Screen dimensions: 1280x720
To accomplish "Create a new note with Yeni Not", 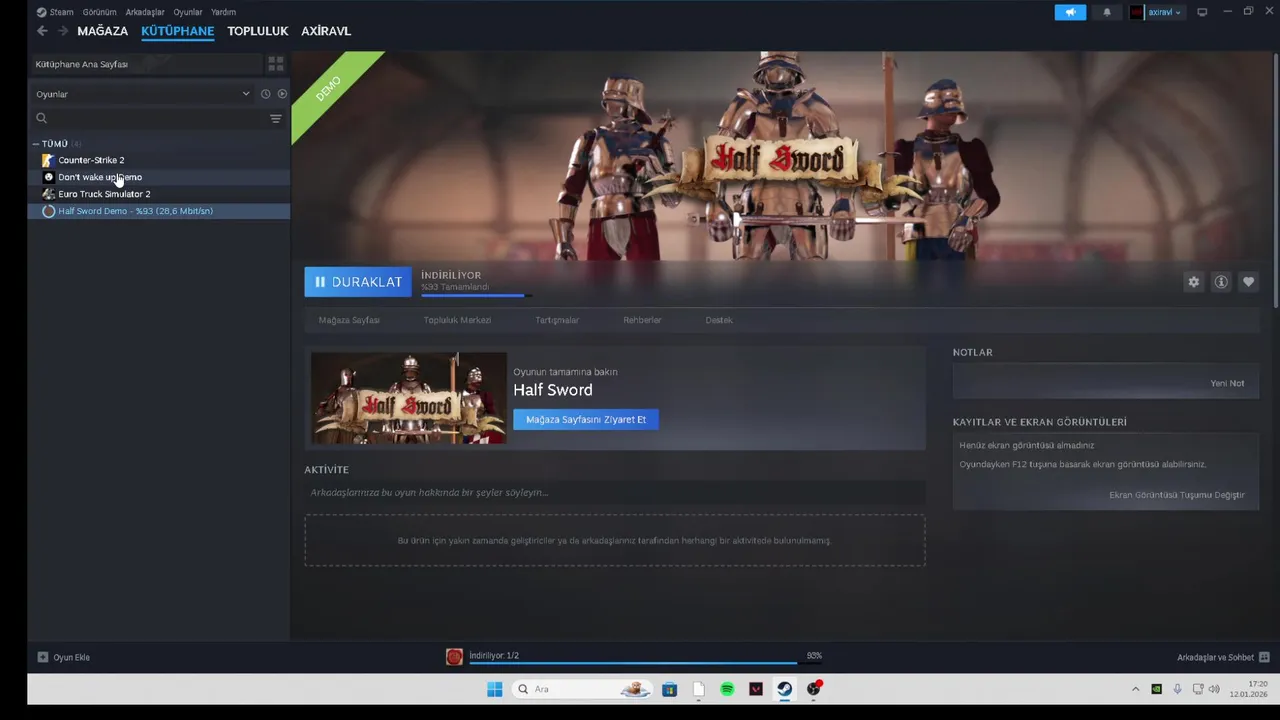I will (1227, 383).
